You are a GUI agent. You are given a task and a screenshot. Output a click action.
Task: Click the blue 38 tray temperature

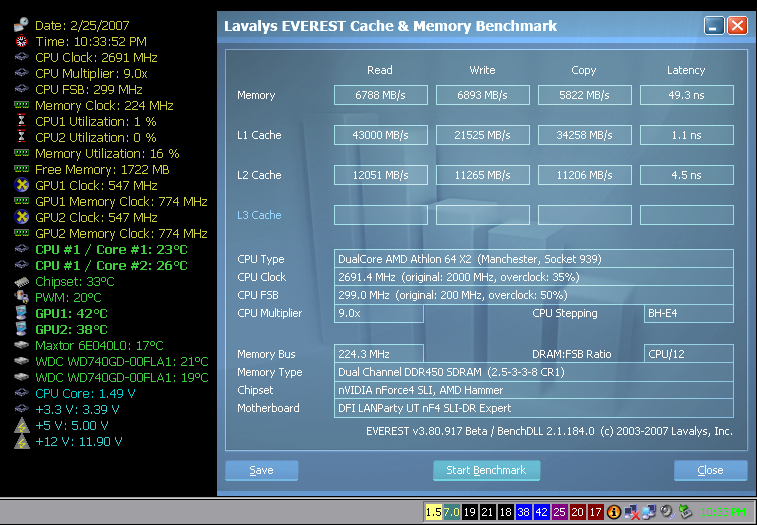[x=523, y=512]
